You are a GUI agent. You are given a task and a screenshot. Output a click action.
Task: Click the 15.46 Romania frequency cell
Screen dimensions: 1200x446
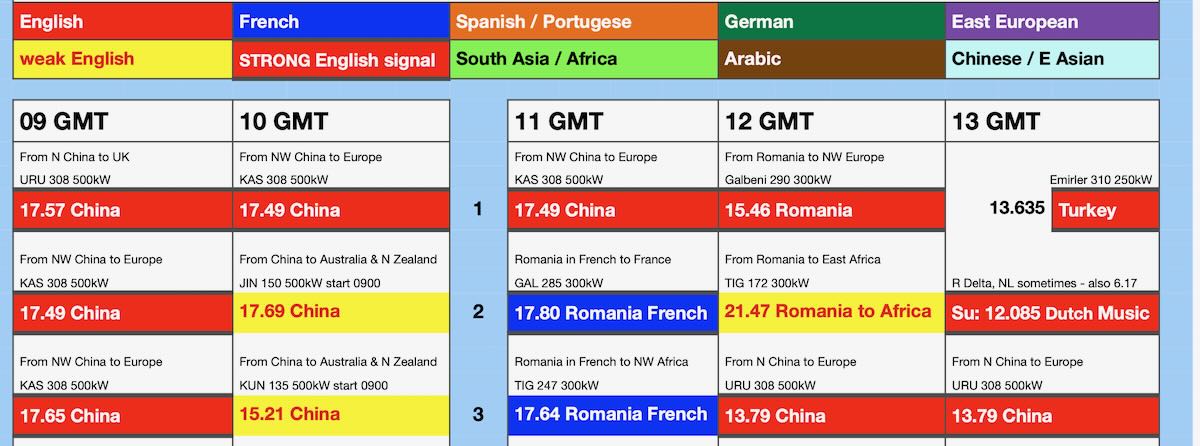(x=832, y=210)
